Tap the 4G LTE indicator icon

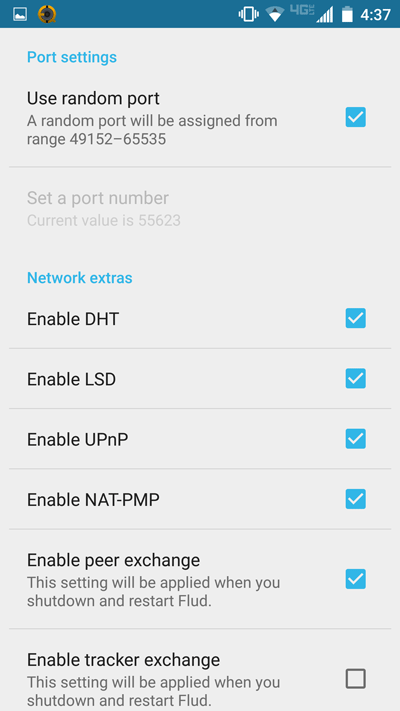click(x=302, y=11)
